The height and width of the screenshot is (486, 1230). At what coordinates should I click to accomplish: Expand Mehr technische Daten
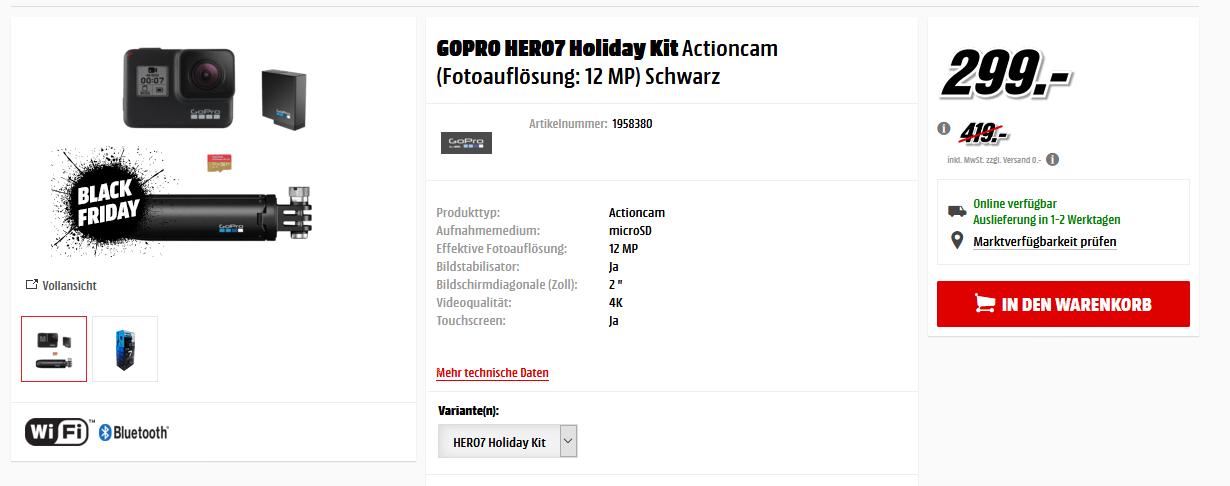click(492, 373)
